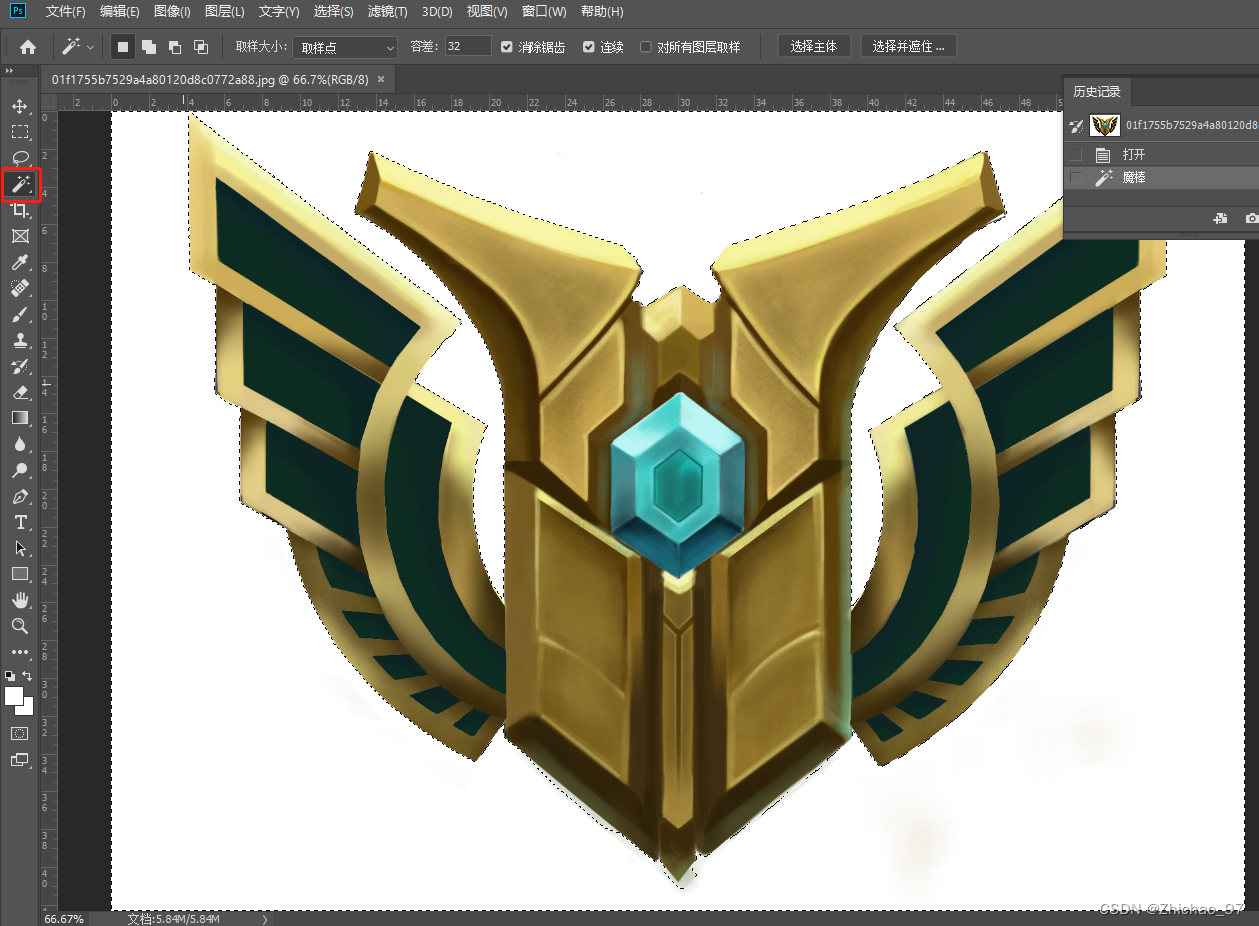Open the 取样点 sample size dropdown
1259x926 pixels.
(x=345, y=47)
